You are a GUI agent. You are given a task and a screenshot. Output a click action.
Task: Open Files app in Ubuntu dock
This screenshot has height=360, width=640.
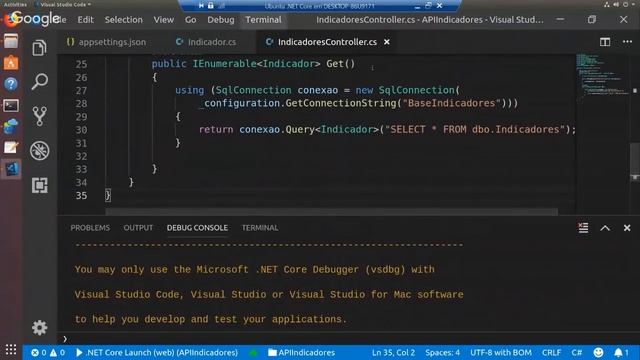[x=11, y=41]
